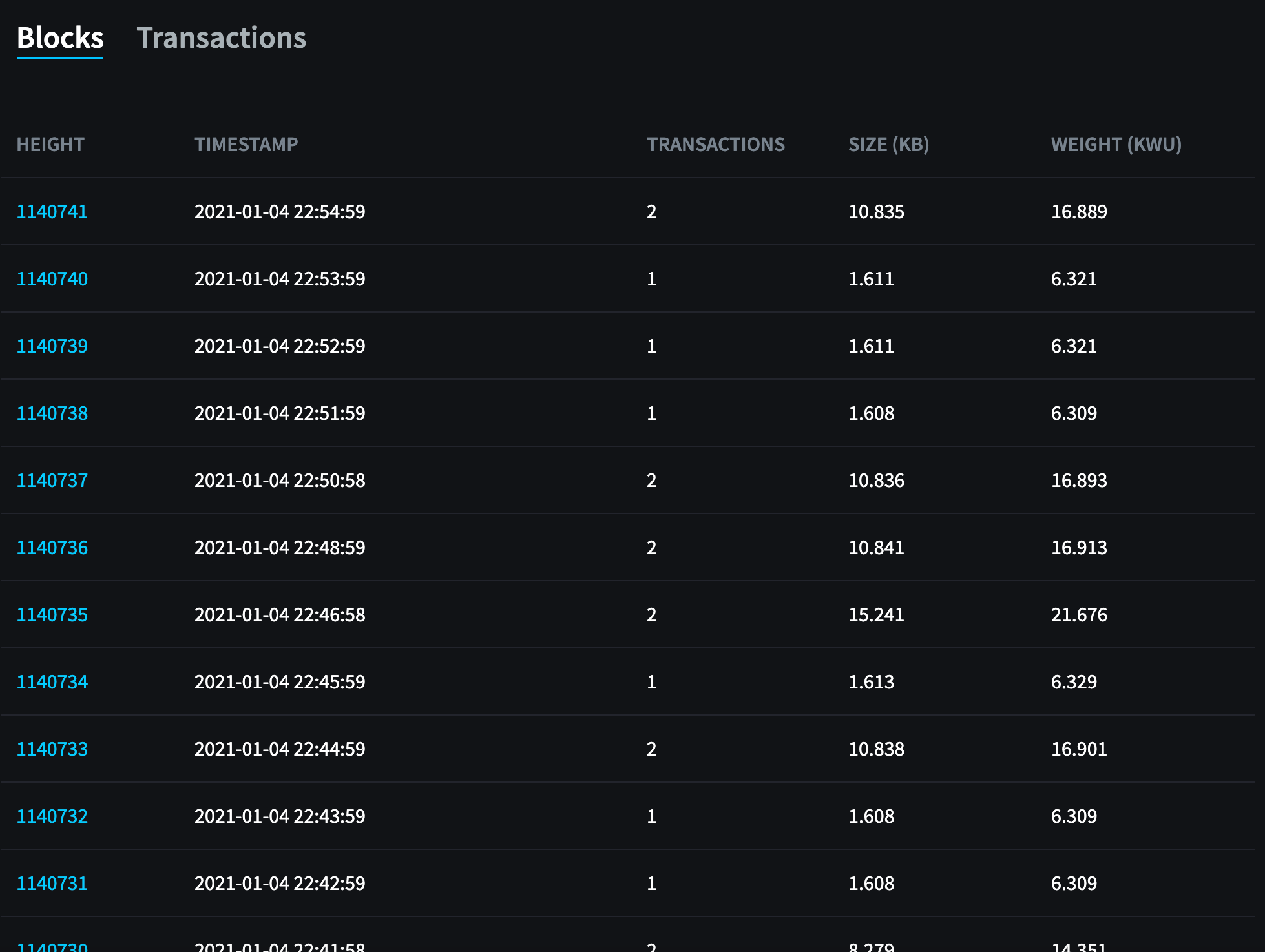Click the TIMESTAMP column header
The width and height of the screenshot is (1265, 952).
click(246, 144)
